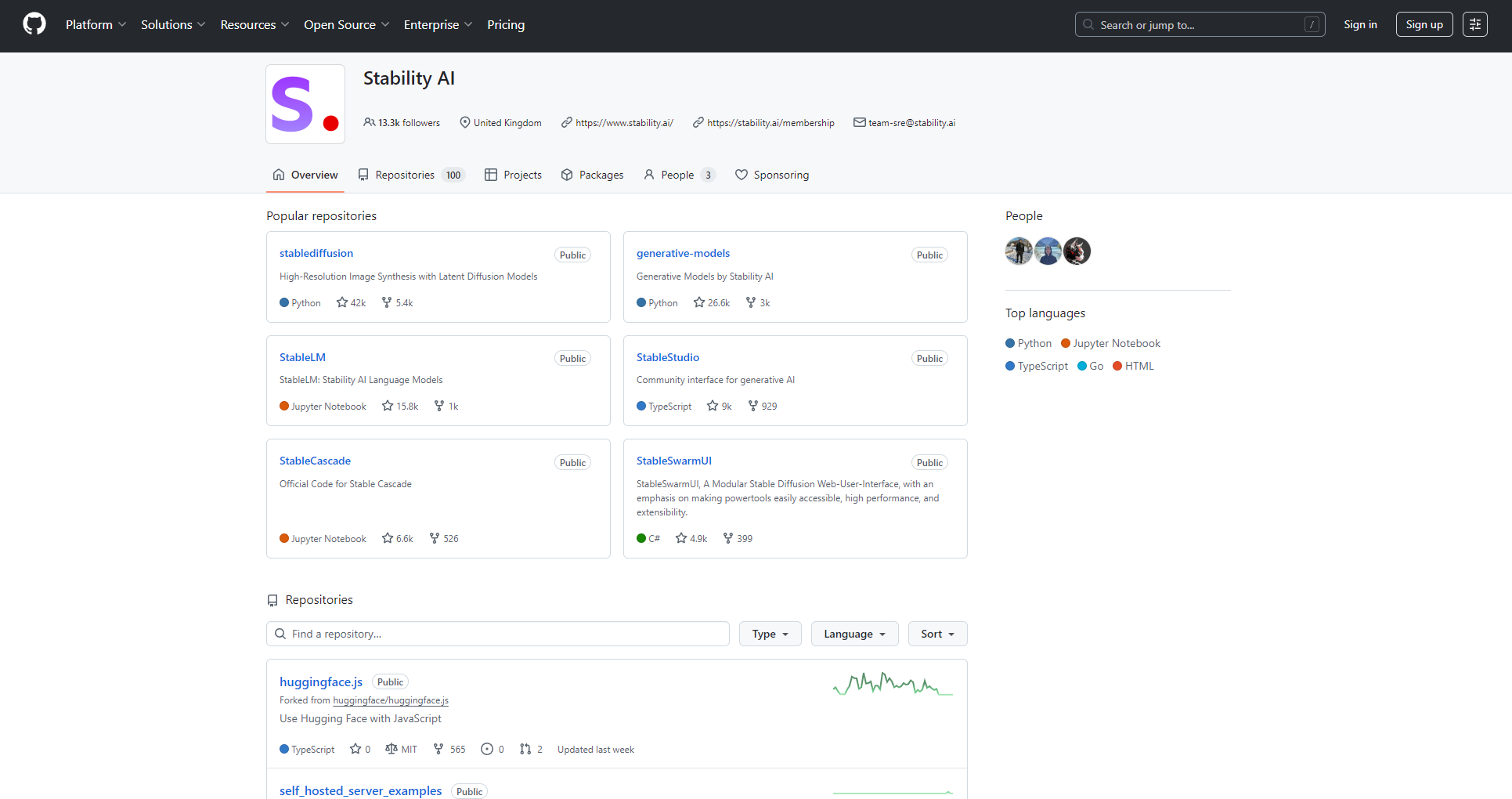Click the Stability AI organization avatar

305,104
